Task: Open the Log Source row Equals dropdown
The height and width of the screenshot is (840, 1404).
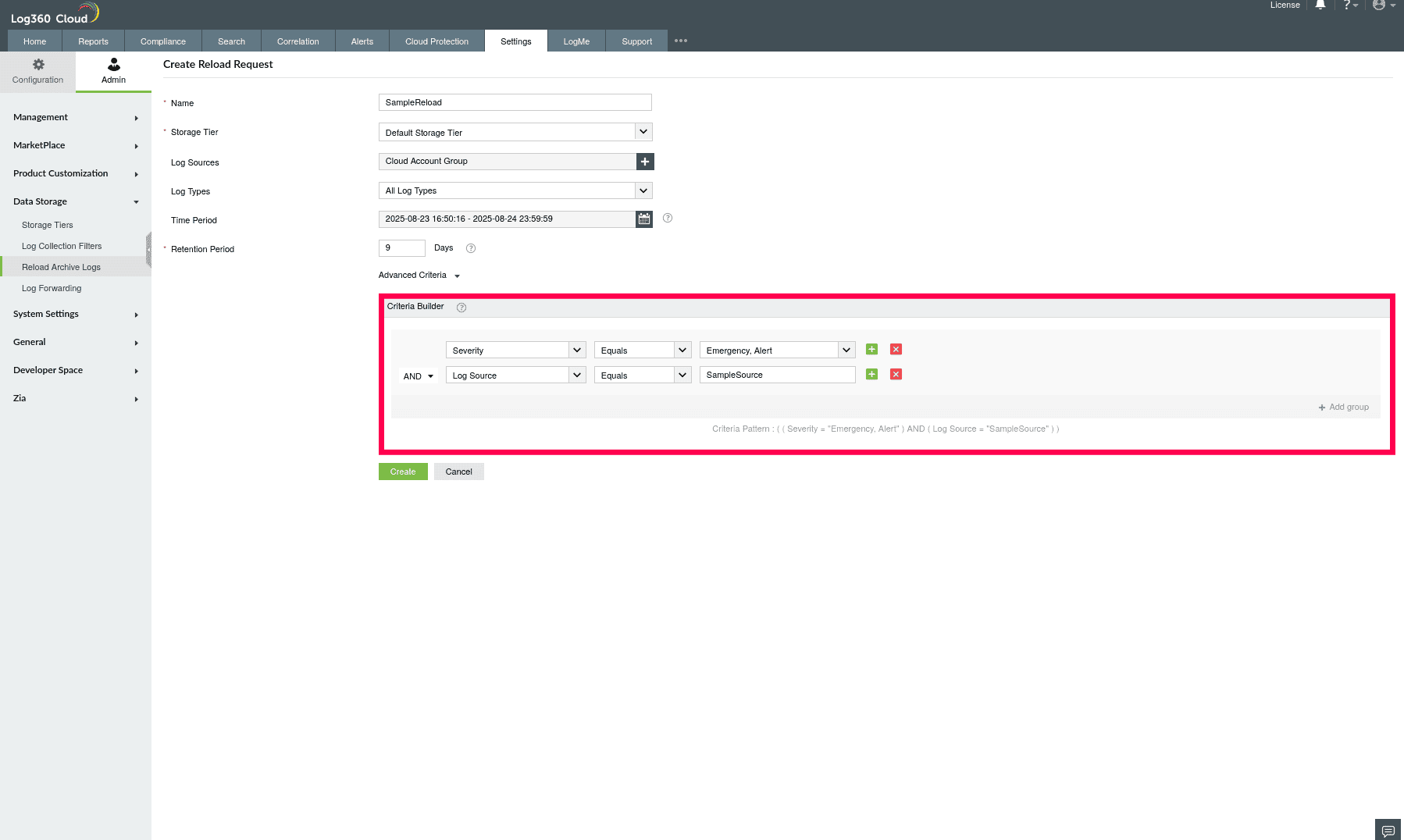Action: point(643,376)
